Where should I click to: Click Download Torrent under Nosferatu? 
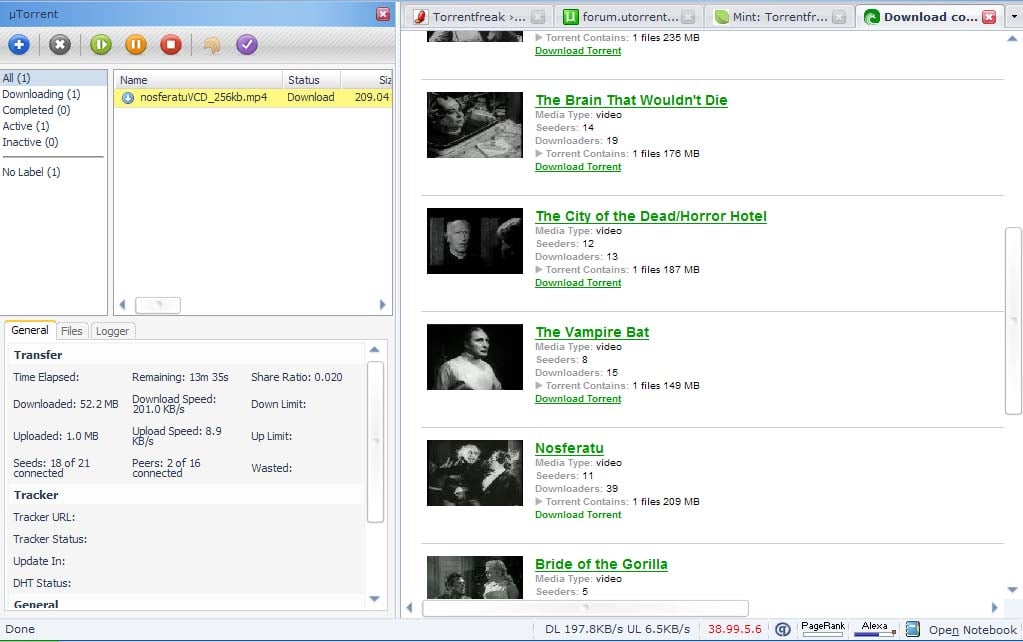tap(578, 515)
